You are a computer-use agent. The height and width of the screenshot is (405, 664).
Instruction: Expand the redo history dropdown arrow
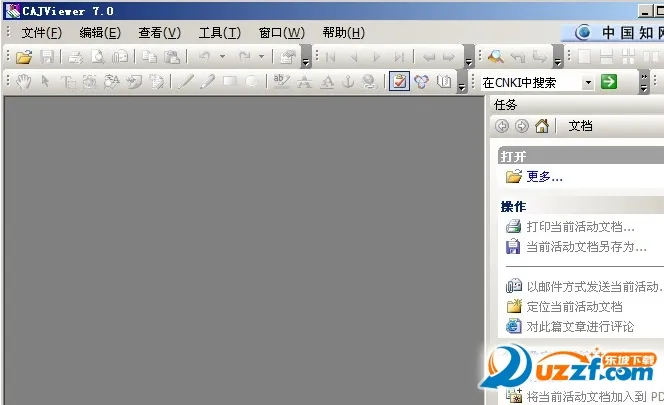(x=261, y=57)
